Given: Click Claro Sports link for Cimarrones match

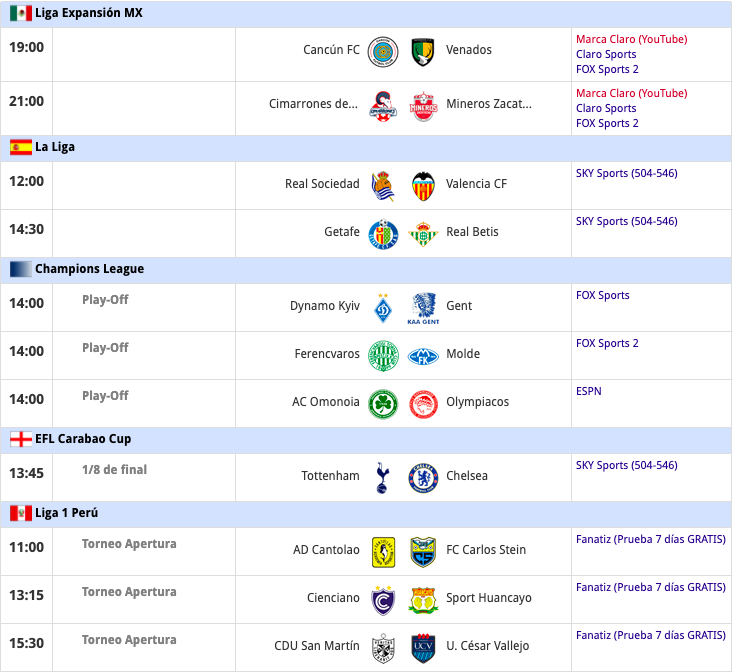Looking at the screenshot, I should 606,108.
